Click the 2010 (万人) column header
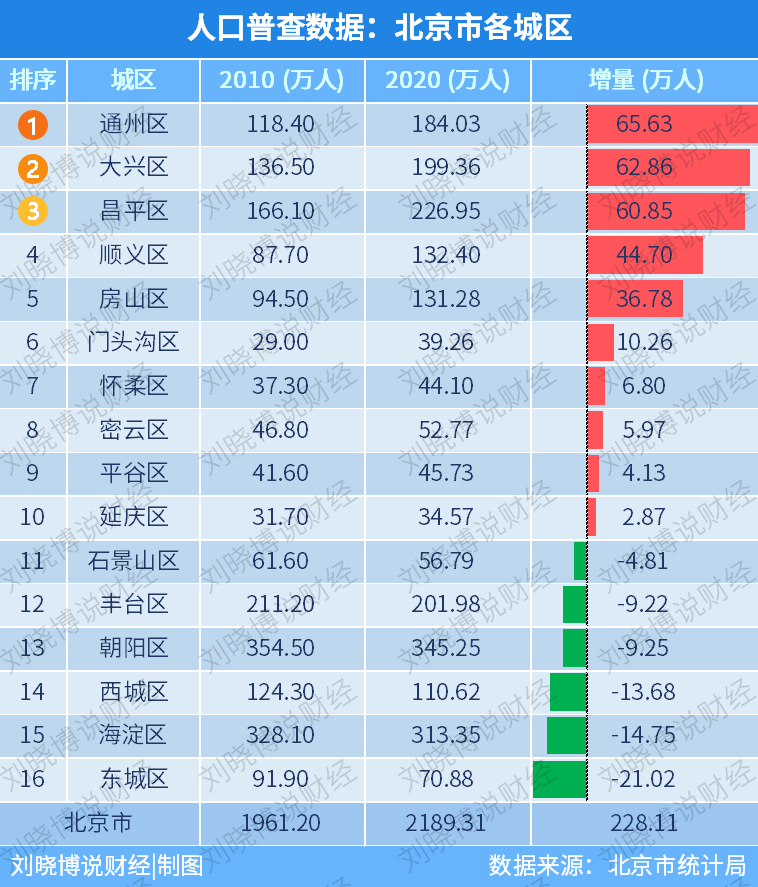Screen dimensions: 758x887 [x=282, y=80]
